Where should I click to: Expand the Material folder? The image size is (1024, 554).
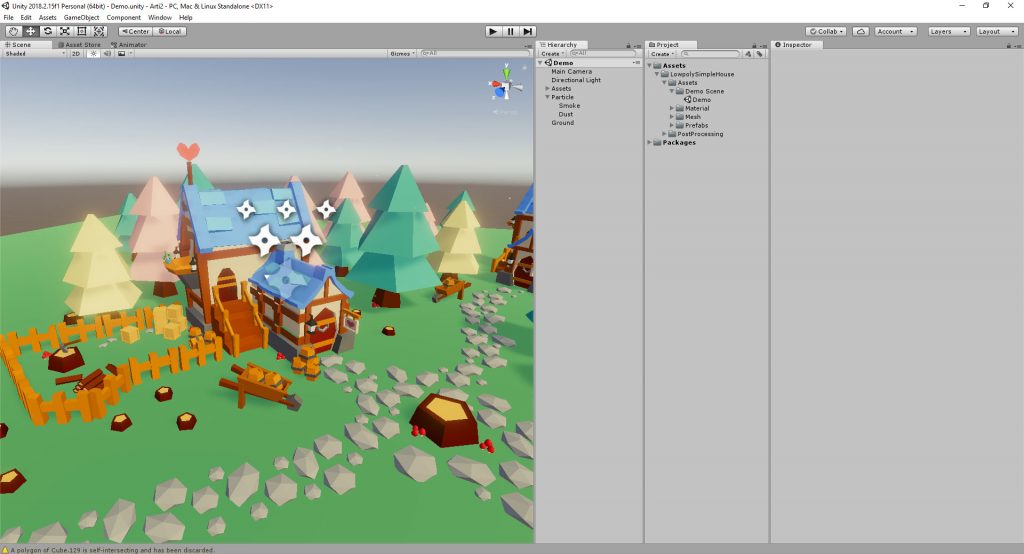(x=671, y=108)
